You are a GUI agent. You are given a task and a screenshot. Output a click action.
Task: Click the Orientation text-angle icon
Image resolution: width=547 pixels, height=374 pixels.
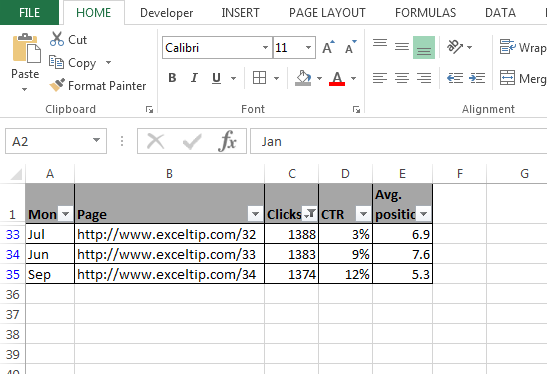(x=455, y=47)
